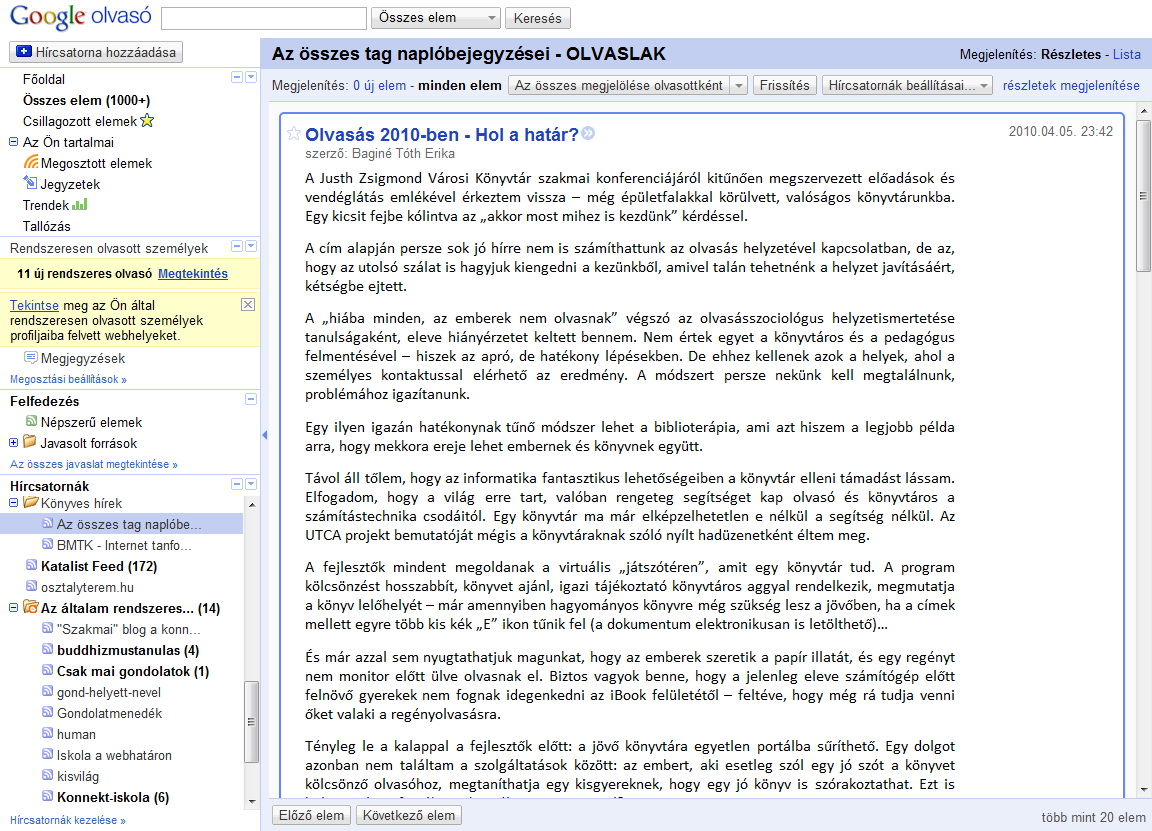Image resolution: width=1152 pixels, height=831 pixels.
Task: Click in the Google olvasó search field
Action: pos(264,18)
